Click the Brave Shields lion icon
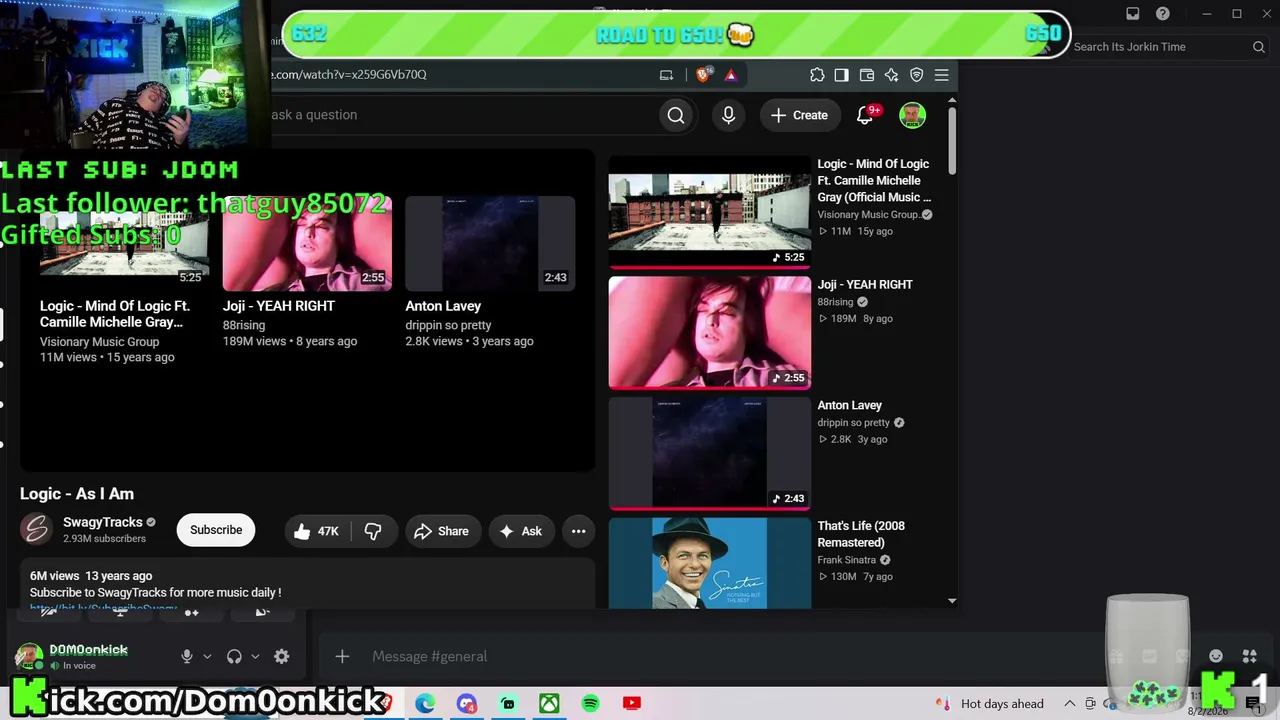Screen dimensions: 1280x720 point(703,75)
